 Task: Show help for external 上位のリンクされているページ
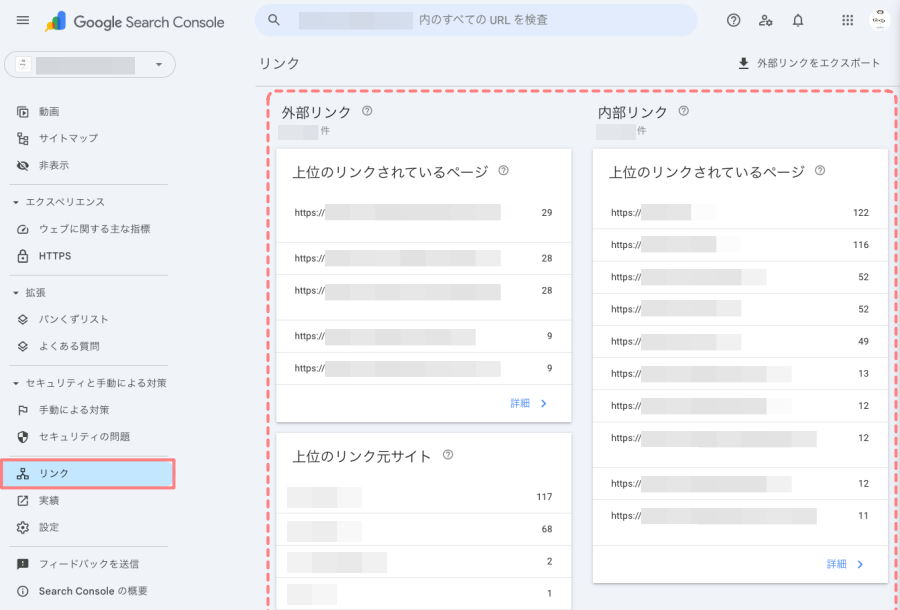click(x=503, y=170)
